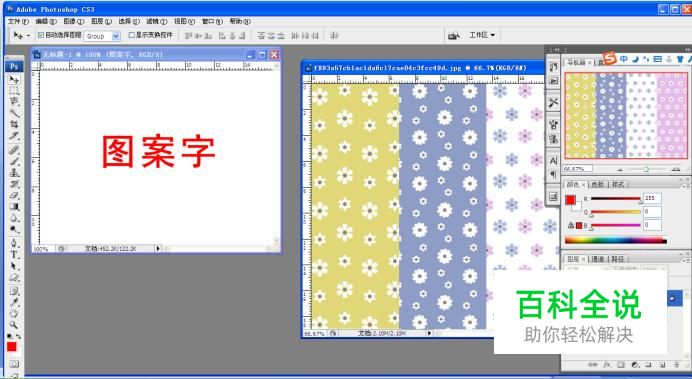Select the Pen tool

14,243
